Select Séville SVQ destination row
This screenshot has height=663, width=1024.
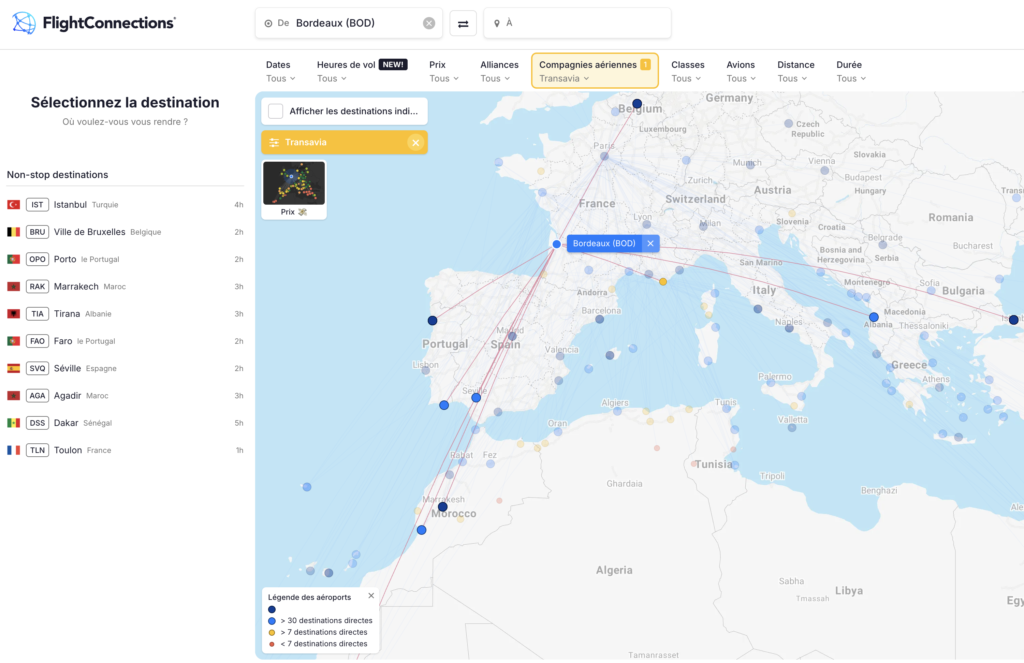125,368
